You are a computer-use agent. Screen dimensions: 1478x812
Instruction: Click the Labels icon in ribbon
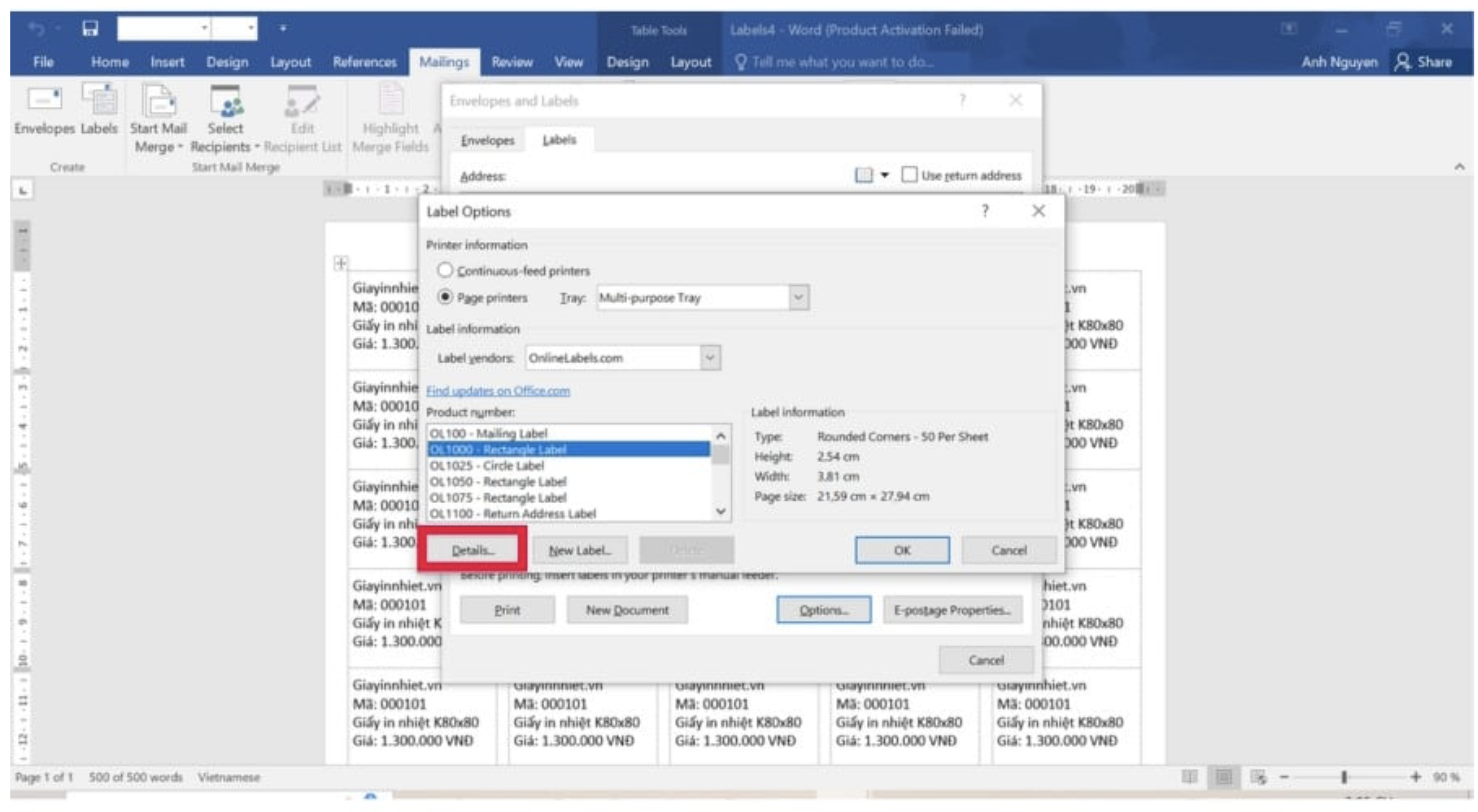tap(98, 100)
